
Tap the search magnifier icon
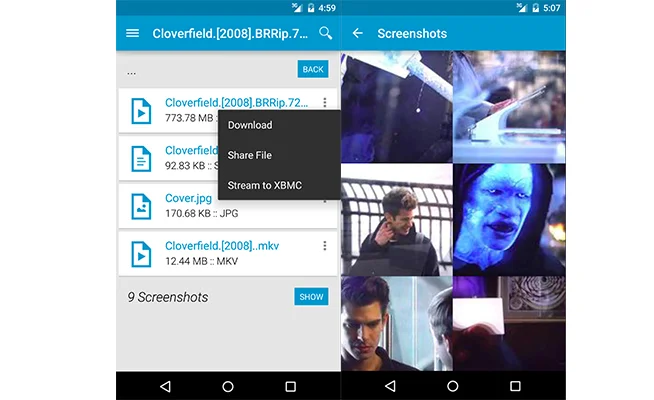[x=325, y=33]
